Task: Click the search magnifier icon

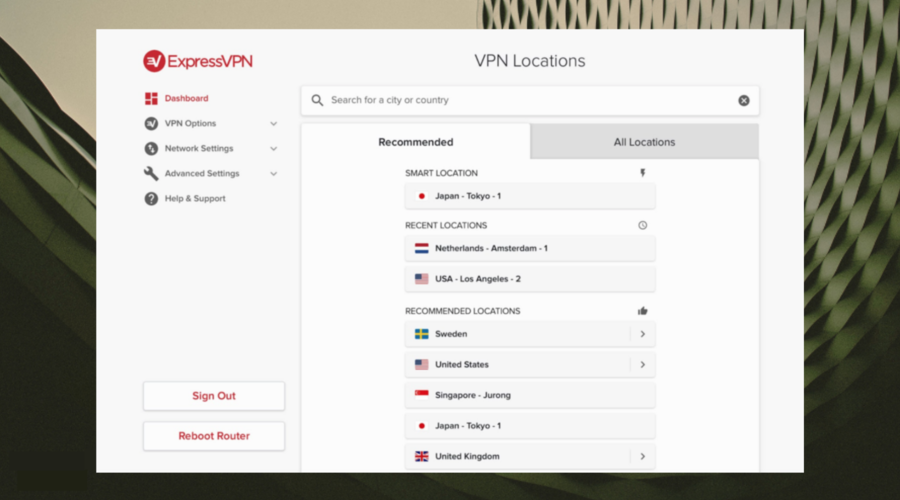Action: click(x=317, y=100)
